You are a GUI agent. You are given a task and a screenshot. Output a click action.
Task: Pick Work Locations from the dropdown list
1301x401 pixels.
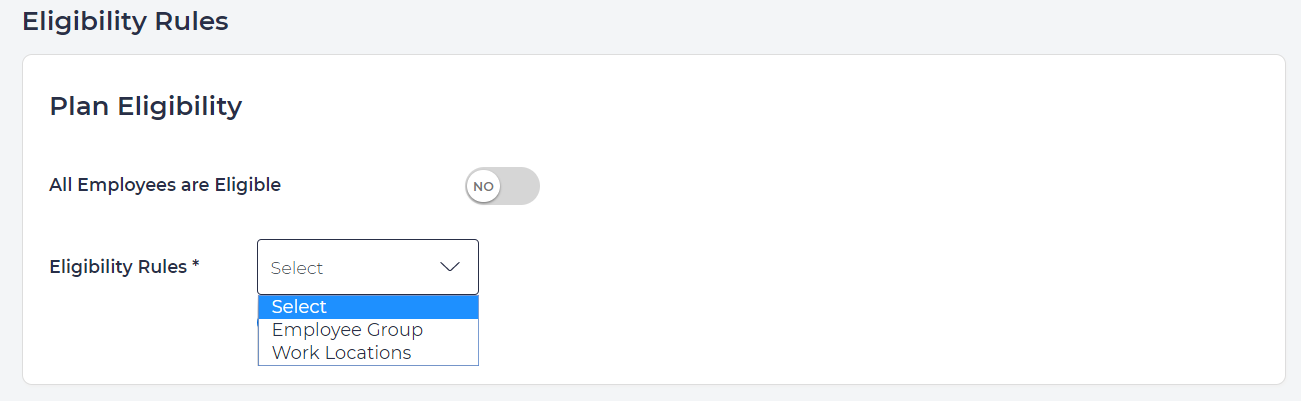click(x=341, y=353)
